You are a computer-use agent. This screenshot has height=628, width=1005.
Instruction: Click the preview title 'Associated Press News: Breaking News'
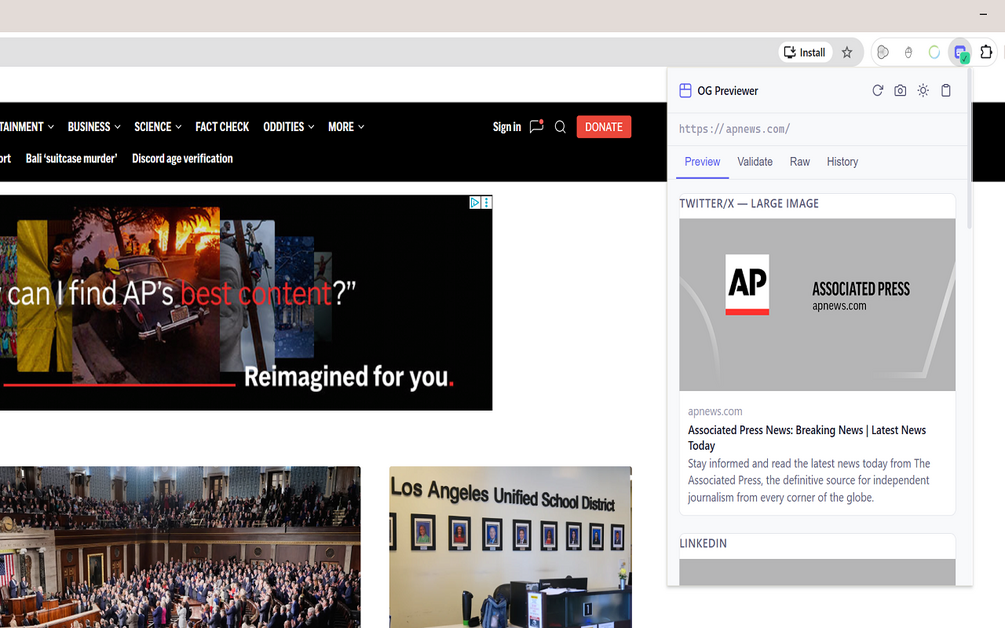(807, 438)
